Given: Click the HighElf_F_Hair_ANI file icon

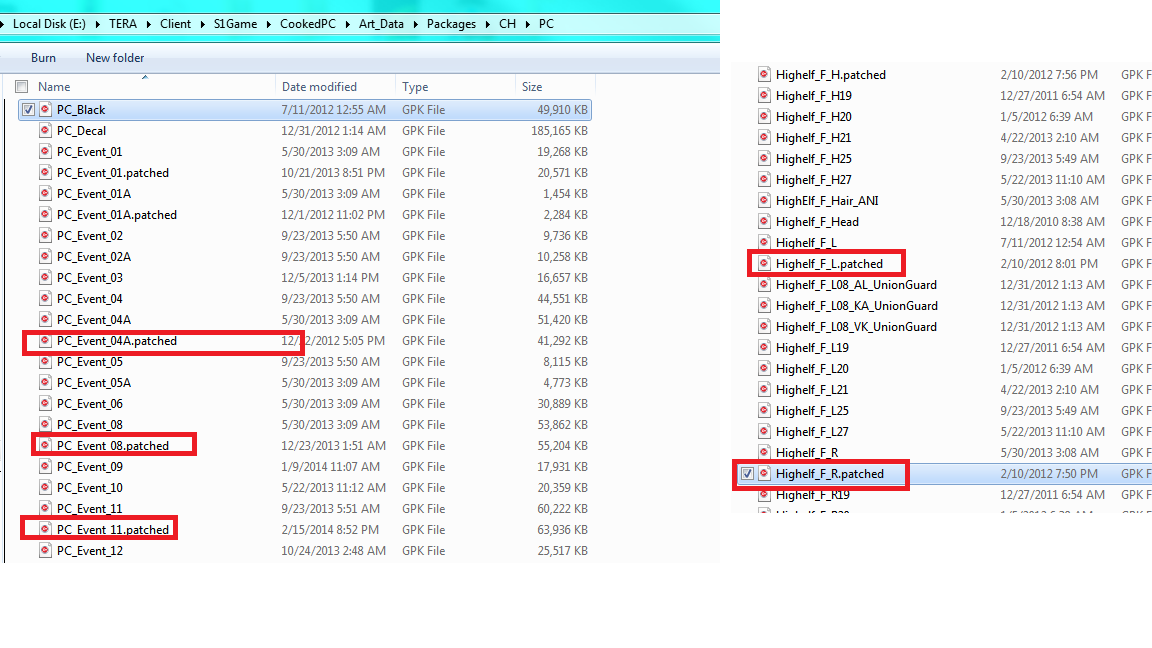Looking at the screenshot, I should pos(764,201).
